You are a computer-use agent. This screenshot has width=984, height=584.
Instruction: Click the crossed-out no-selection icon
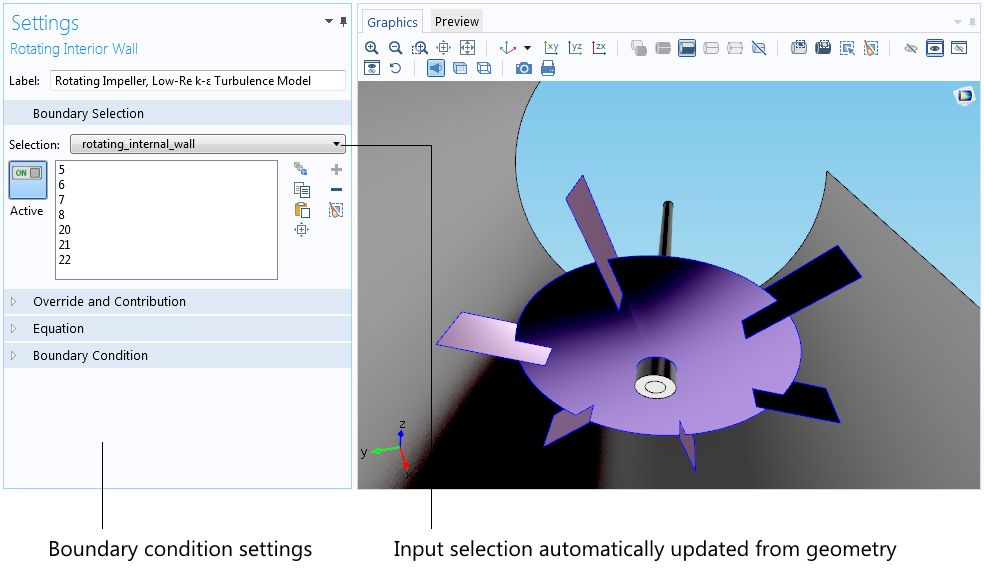pyautogui.click(x=759, y=48)
